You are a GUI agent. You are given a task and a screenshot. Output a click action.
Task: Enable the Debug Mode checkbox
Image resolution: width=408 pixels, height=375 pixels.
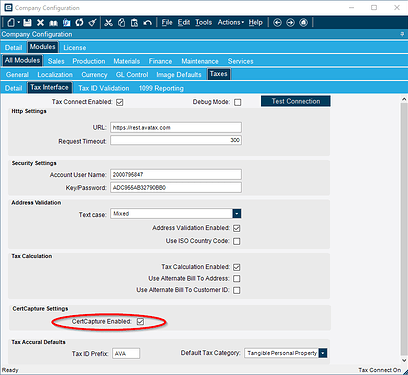click(x=238, y=102)
